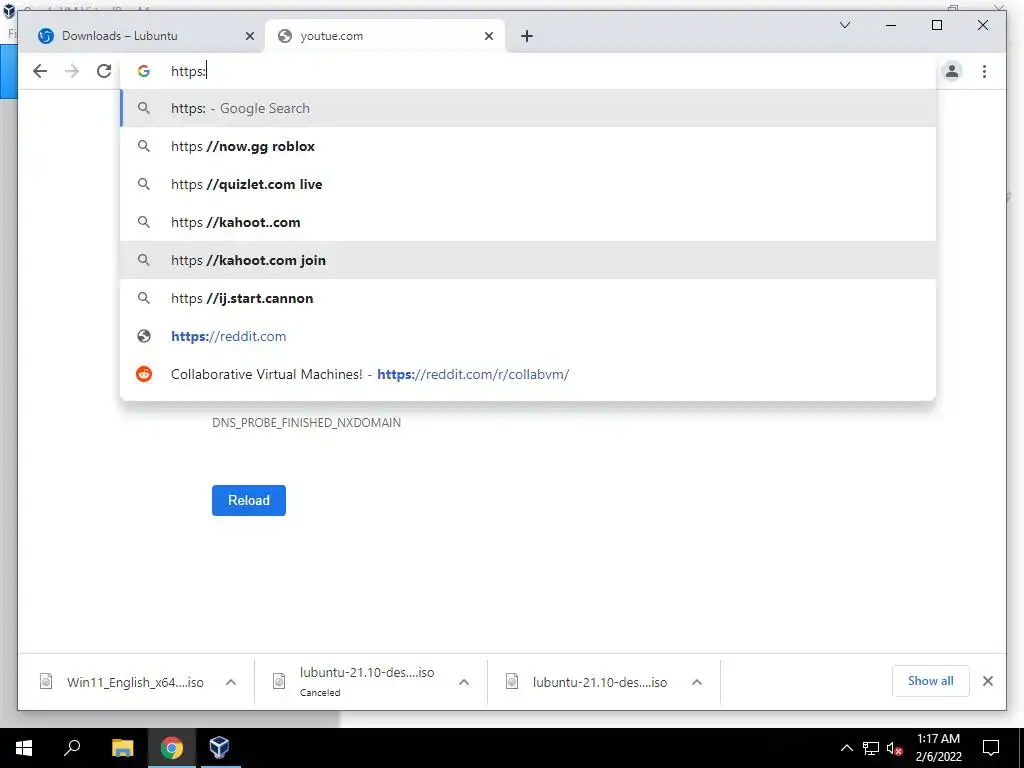Close the youtue.com tab
The image size is (1024, 768).
488,37
